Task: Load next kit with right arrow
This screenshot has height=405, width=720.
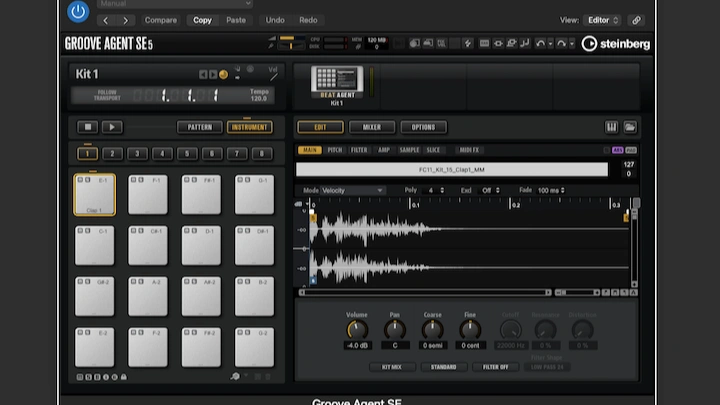Action: [213, 74]
